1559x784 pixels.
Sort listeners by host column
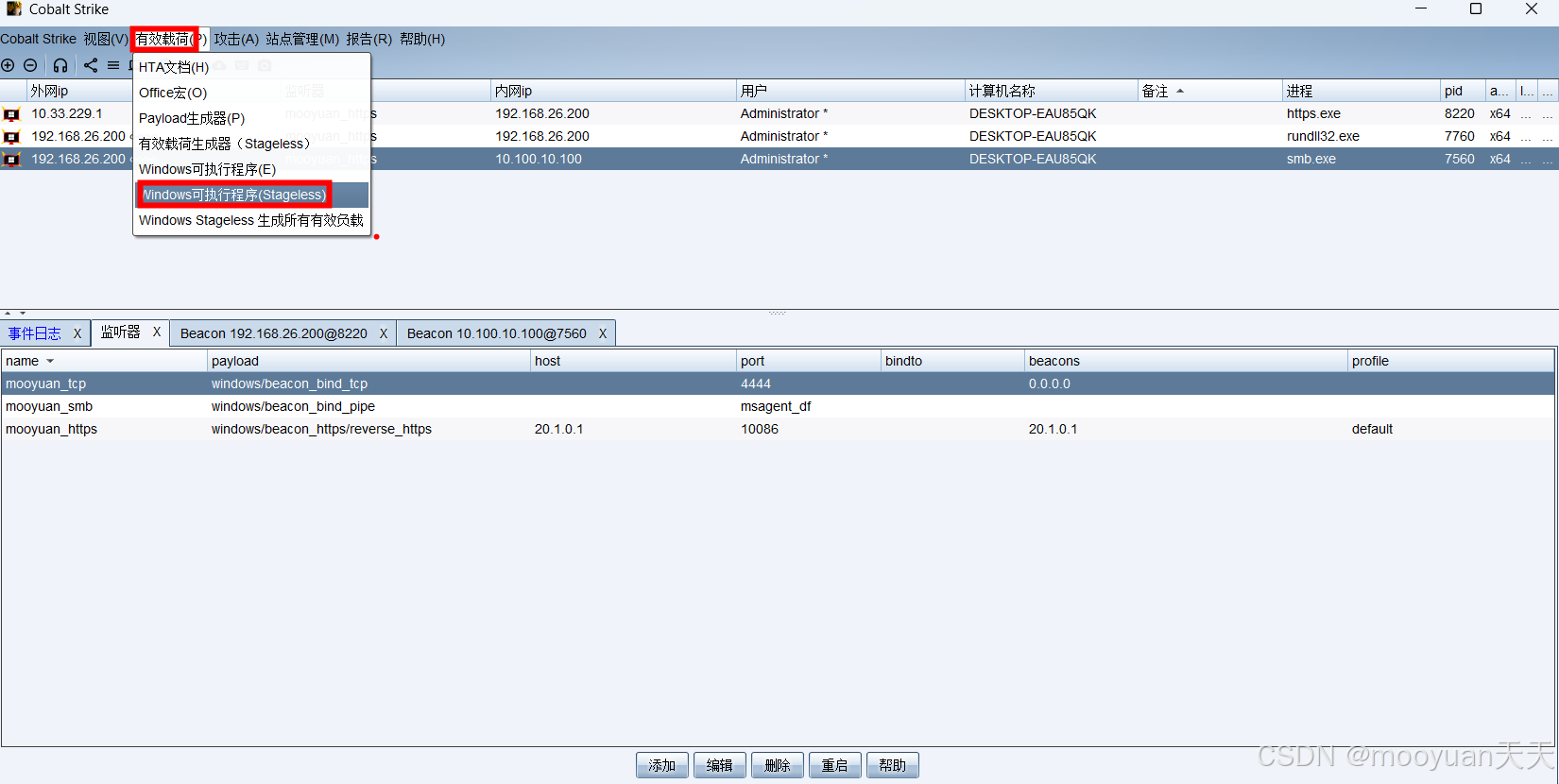tap(633, 361)
